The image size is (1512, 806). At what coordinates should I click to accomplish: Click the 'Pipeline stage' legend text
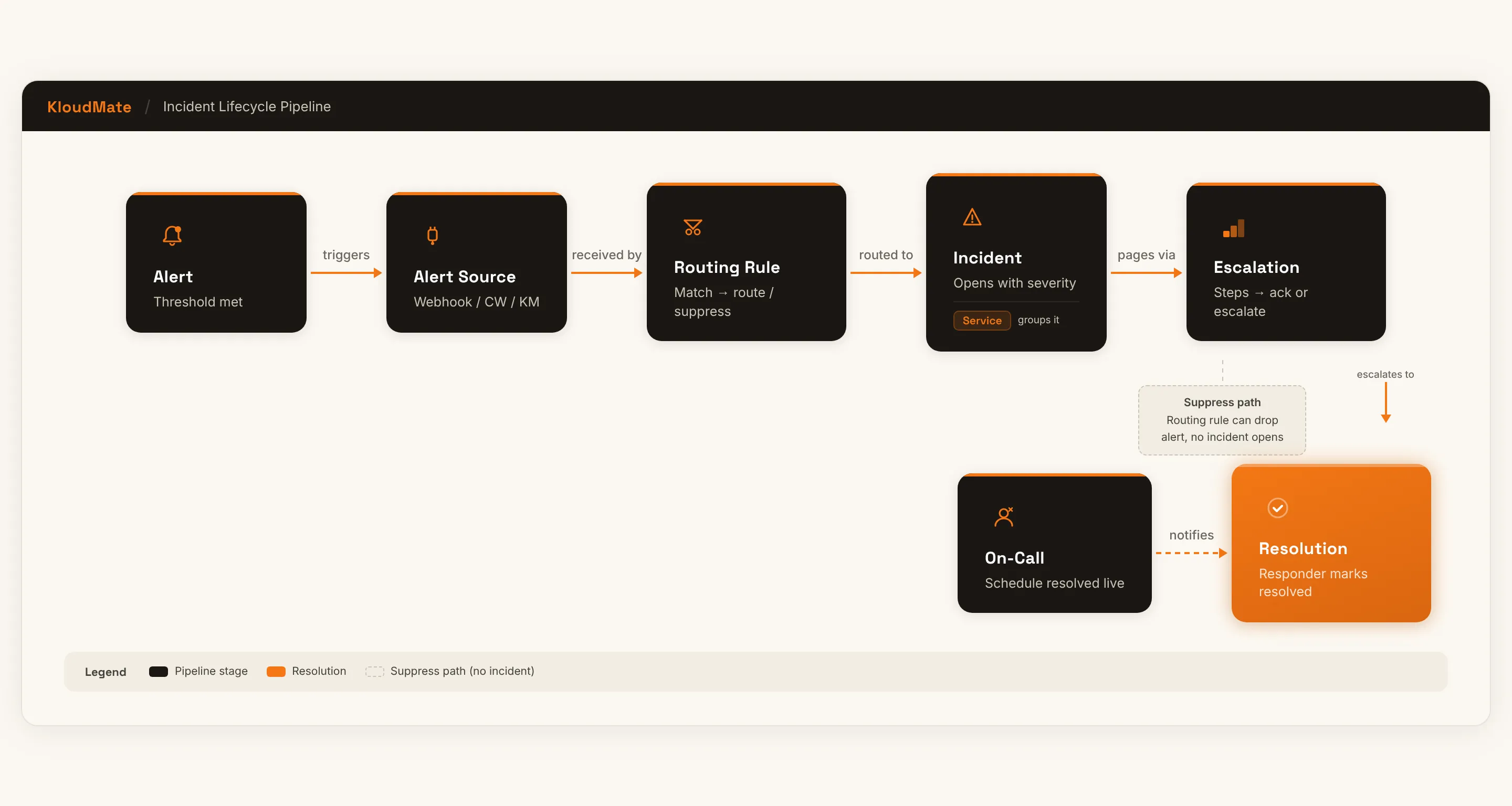211,671
